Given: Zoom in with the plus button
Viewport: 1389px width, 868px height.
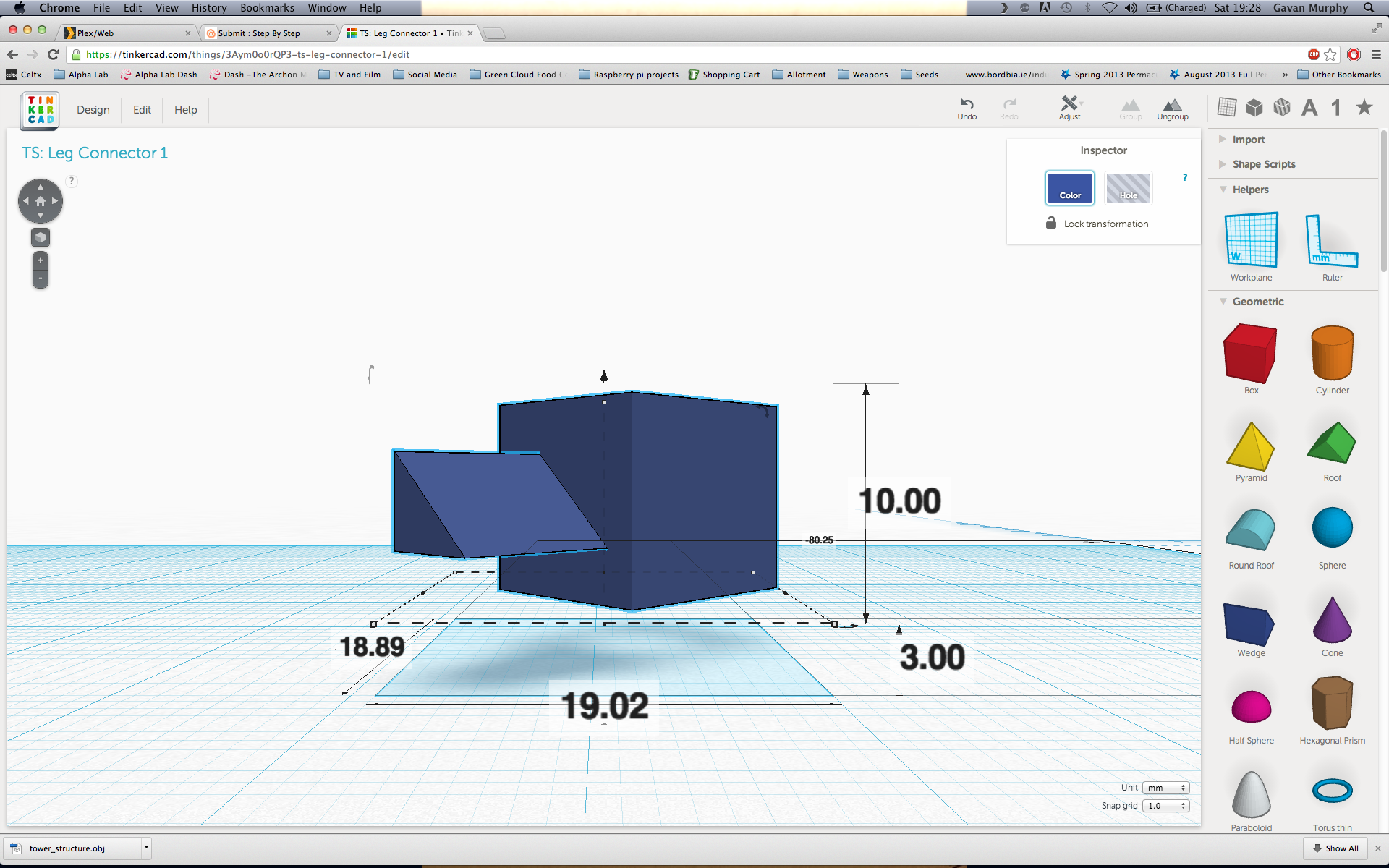Looking at the screenshot, I should tap(41, 260).
